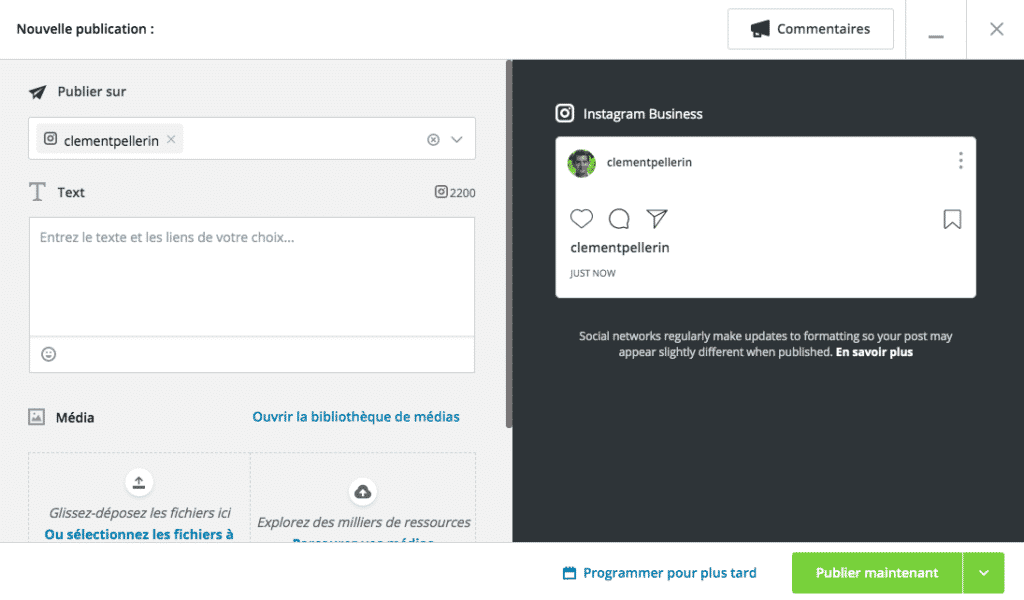1024x600 pixels.
Task: Click into the post text input area
Action: pyautogui.click(x=252, y=277)
